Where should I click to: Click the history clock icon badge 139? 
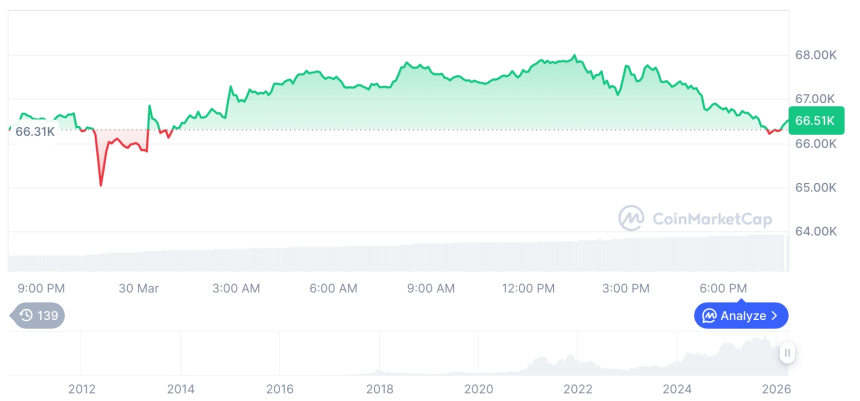coord(38,315)
